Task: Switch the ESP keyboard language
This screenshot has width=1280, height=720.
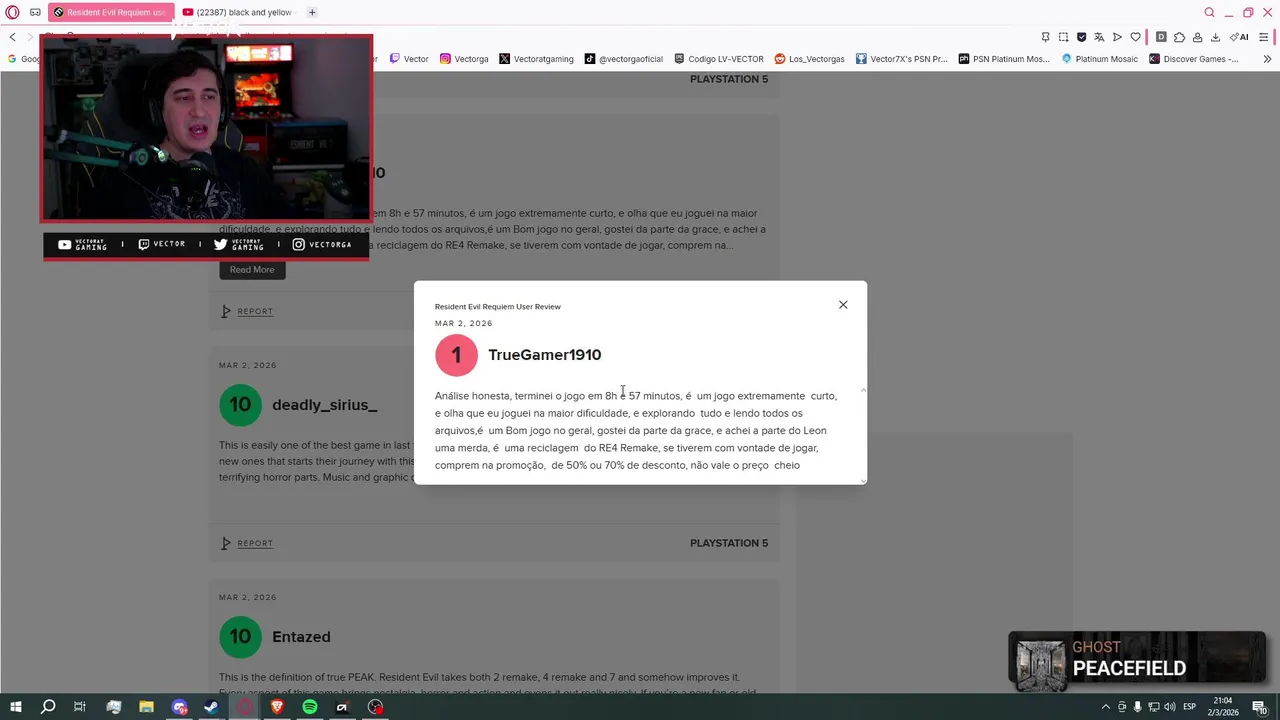Action: tap(1190, 707)
